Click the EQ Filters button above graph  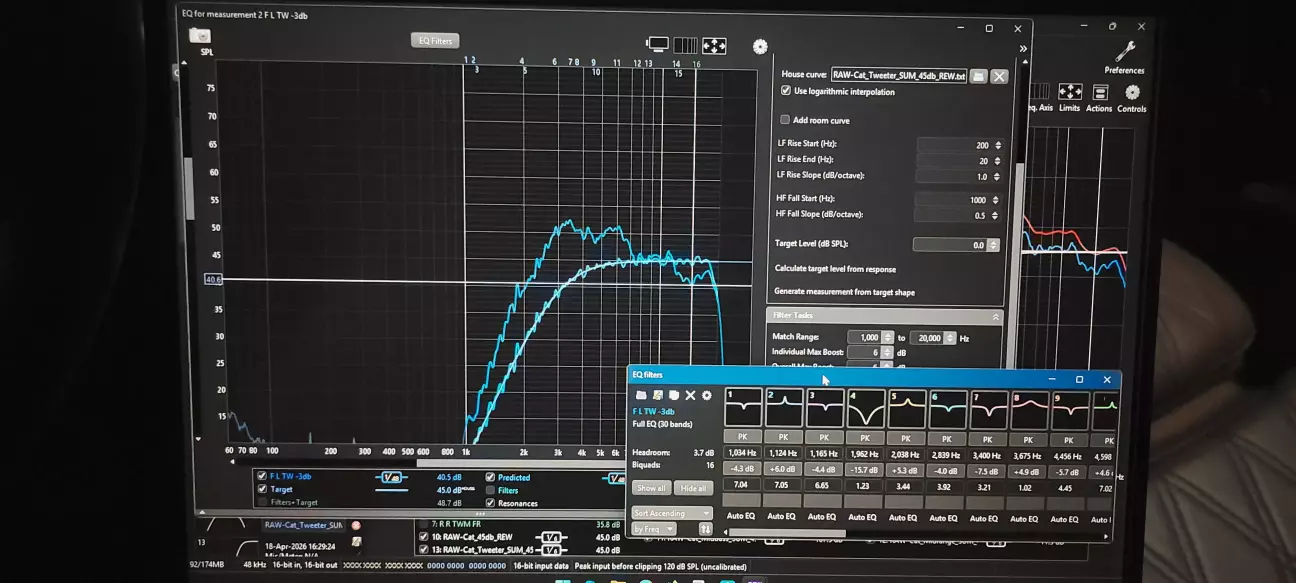tap(435, 41)
